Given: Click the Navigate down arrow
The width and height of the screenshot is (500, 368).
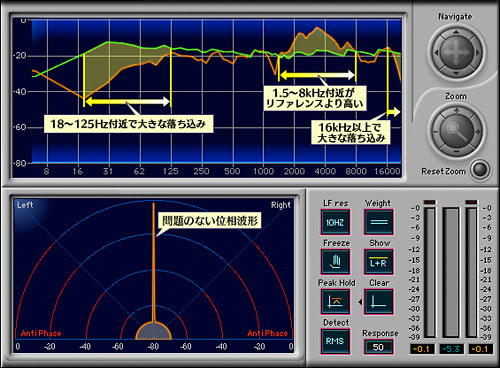Looking at the screenshot, I should coord(456,73).
